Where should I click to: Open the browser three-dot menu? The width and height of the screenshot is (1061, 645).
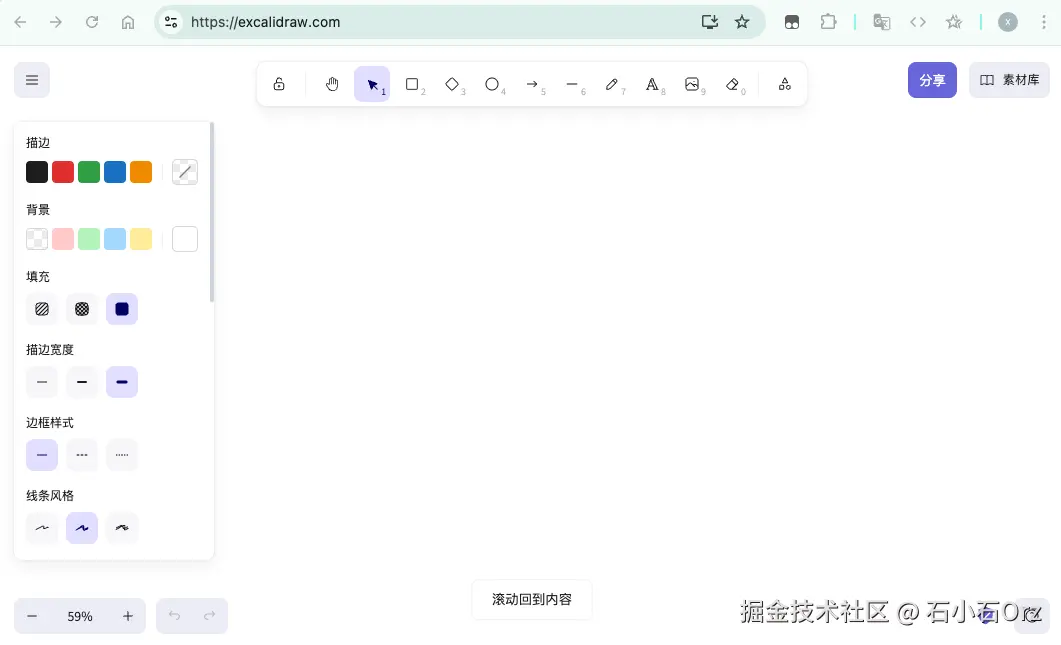1043,22
